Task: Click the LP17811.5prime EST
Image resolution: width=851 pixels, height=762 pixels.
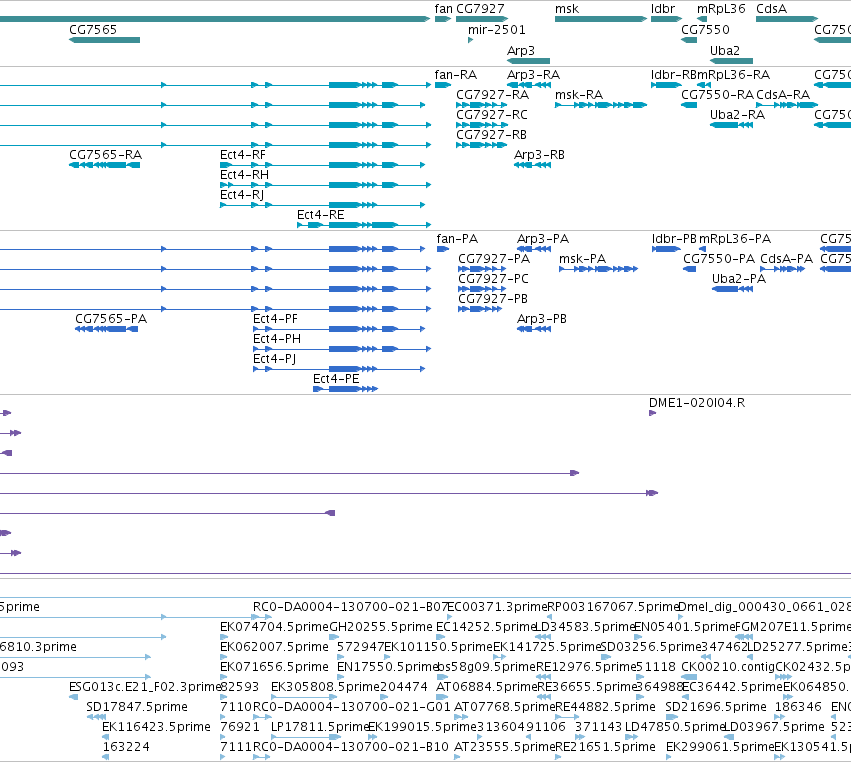Action: [306, 737]
